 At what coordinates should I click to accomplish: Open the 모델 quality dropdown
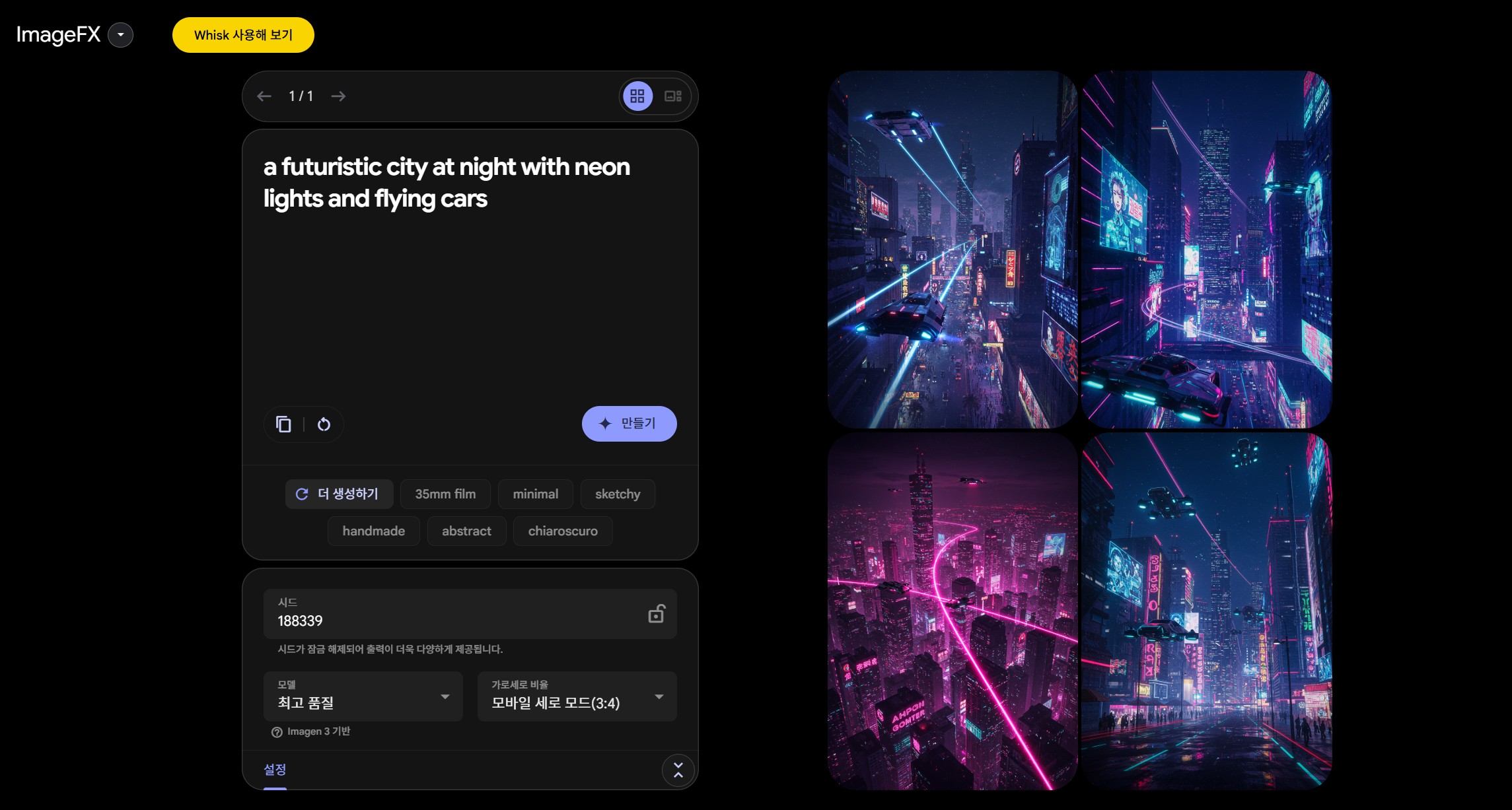click(x=363, y=696)
